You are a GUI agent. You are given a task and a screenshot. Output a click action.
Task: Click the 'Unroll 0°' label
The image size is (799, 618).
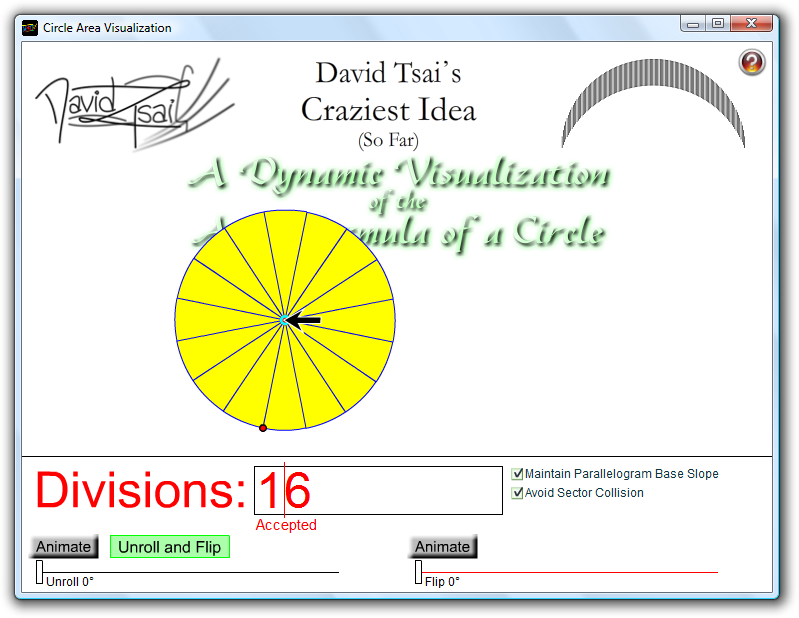pos(70,582)
